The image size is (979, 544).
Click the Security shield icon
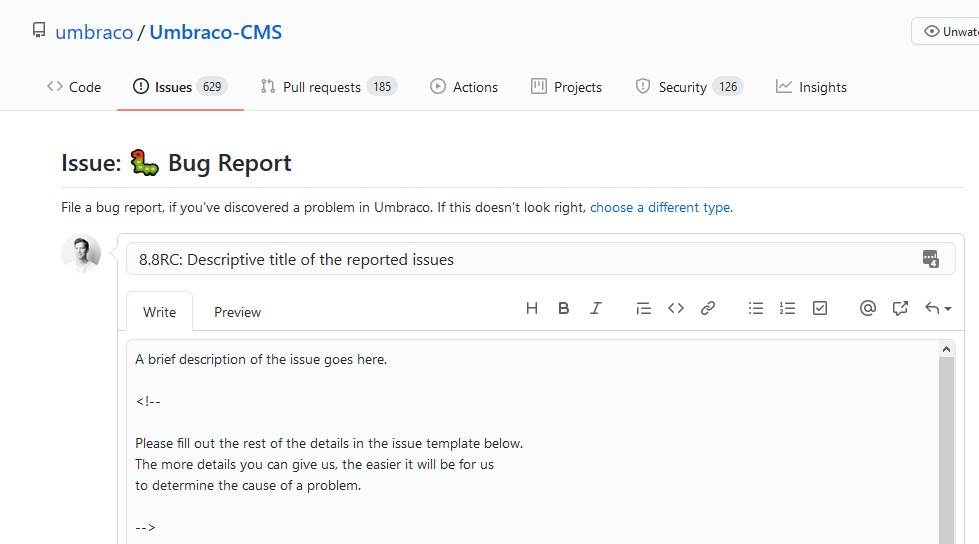(643, 86)
